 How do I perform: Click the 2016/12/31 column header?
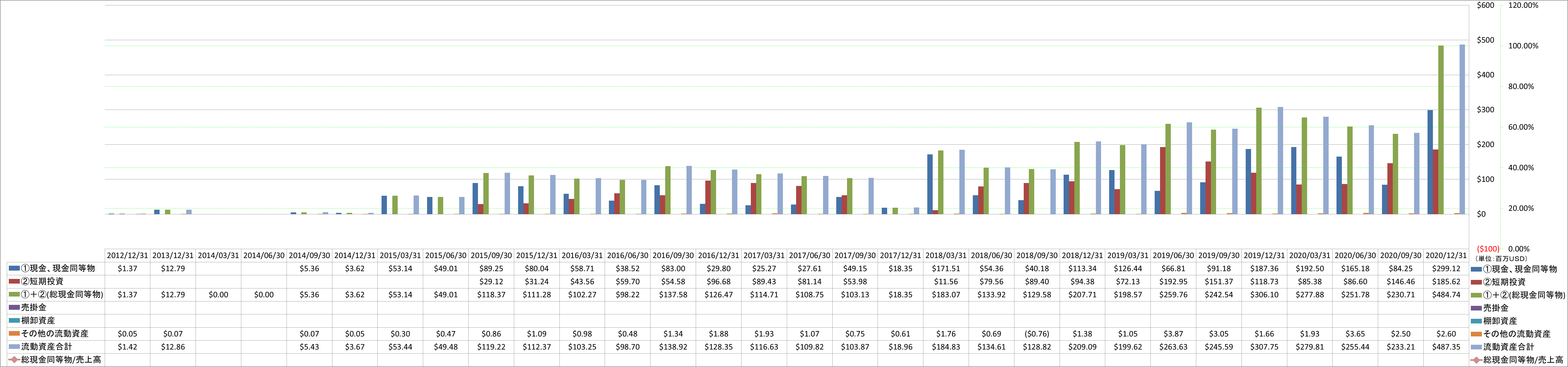pyautogui.click(x=719, y=256)
